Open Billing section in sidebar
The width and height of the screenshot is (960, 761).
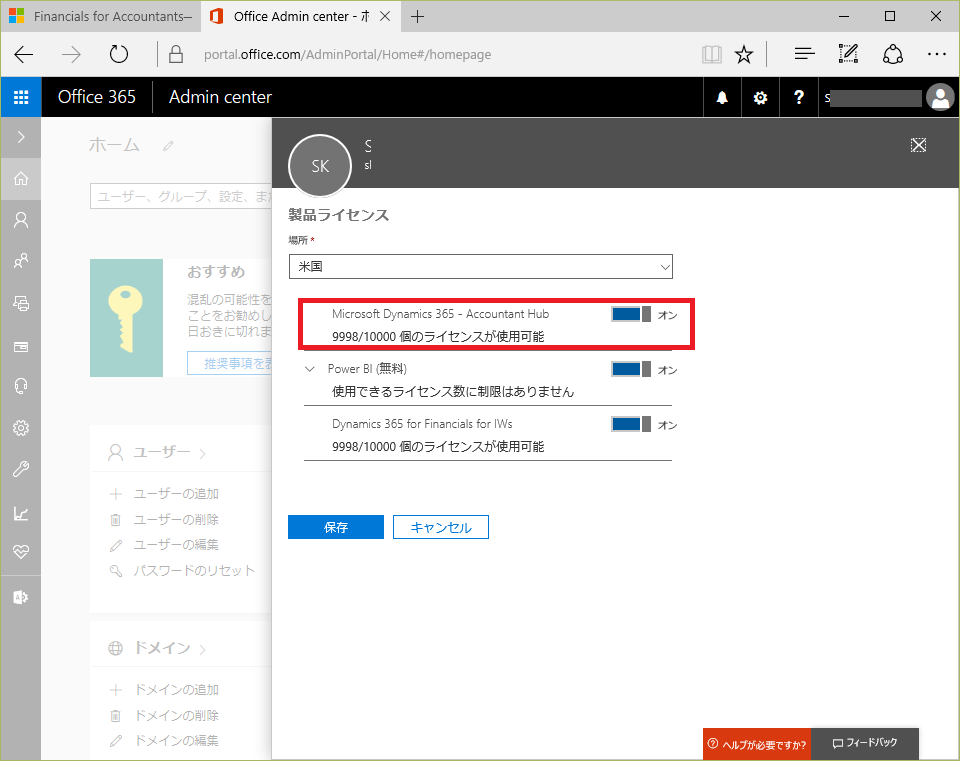click(21, 347)
